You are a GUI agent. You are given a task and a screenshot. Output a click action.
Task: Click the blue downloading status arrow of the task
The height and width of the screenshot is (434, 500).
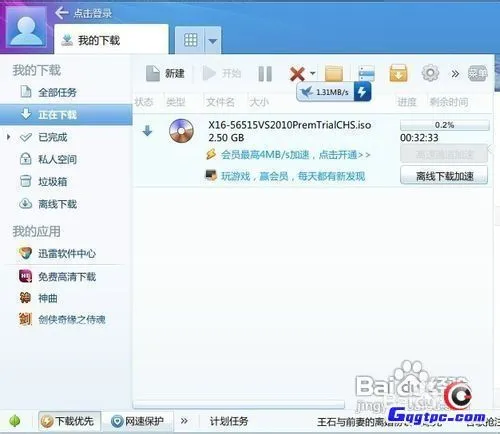click(x=147, y=131)
